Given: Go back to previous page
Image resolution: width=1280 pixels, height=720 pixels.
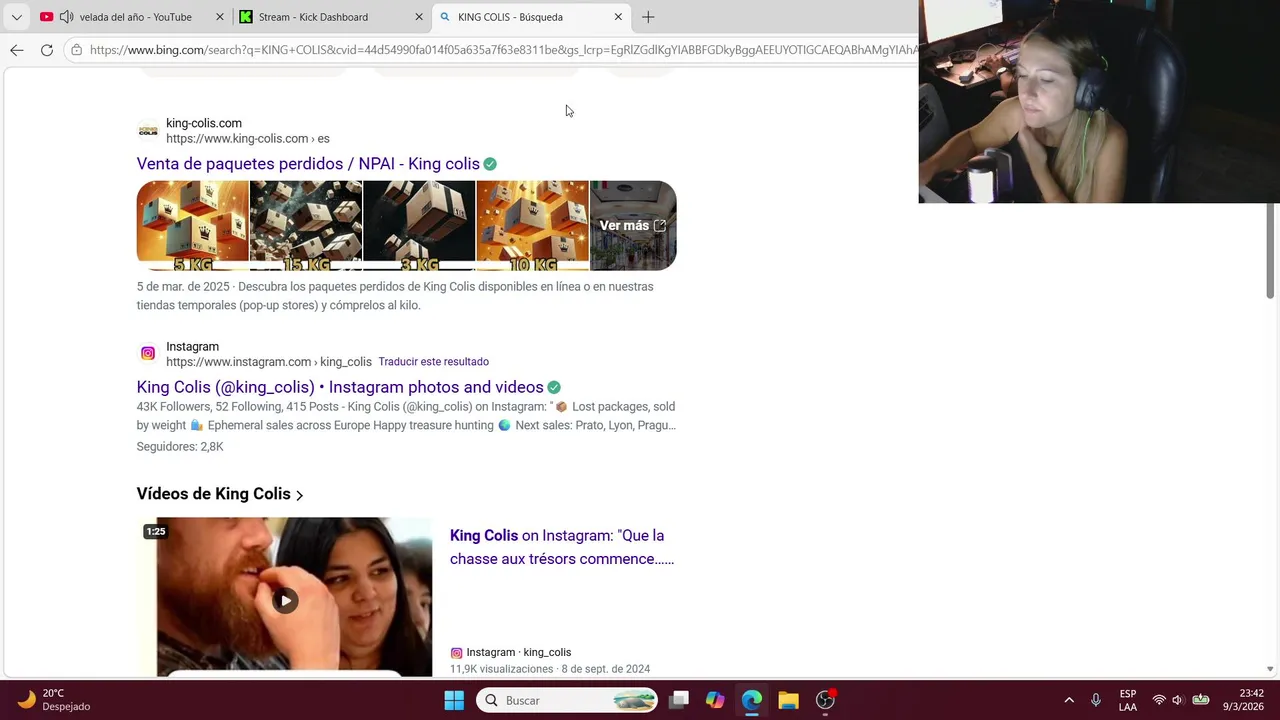Looking at the screenshot, I should [17, 50].
